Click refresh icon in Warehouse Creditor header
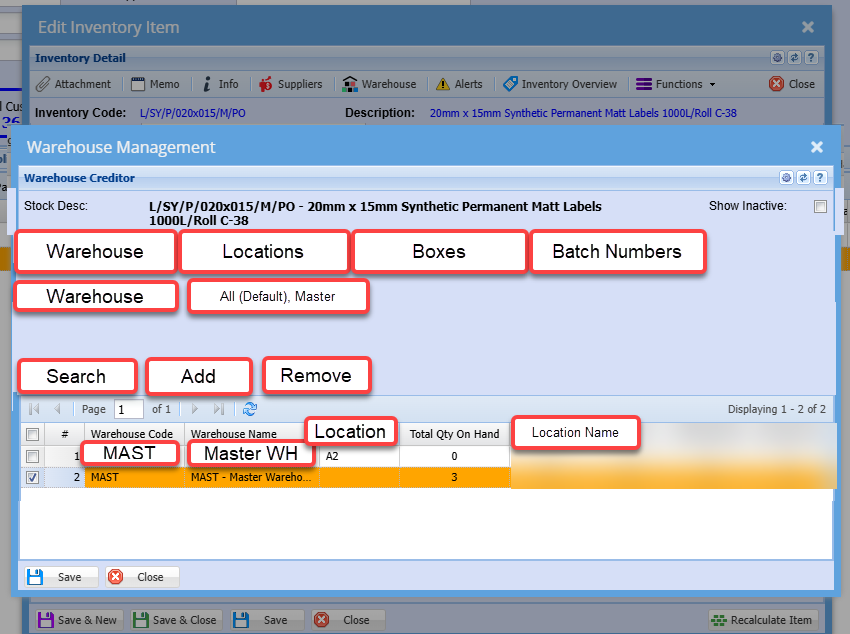Viewport: 850px width, 634px height. (x=803, y=177)
